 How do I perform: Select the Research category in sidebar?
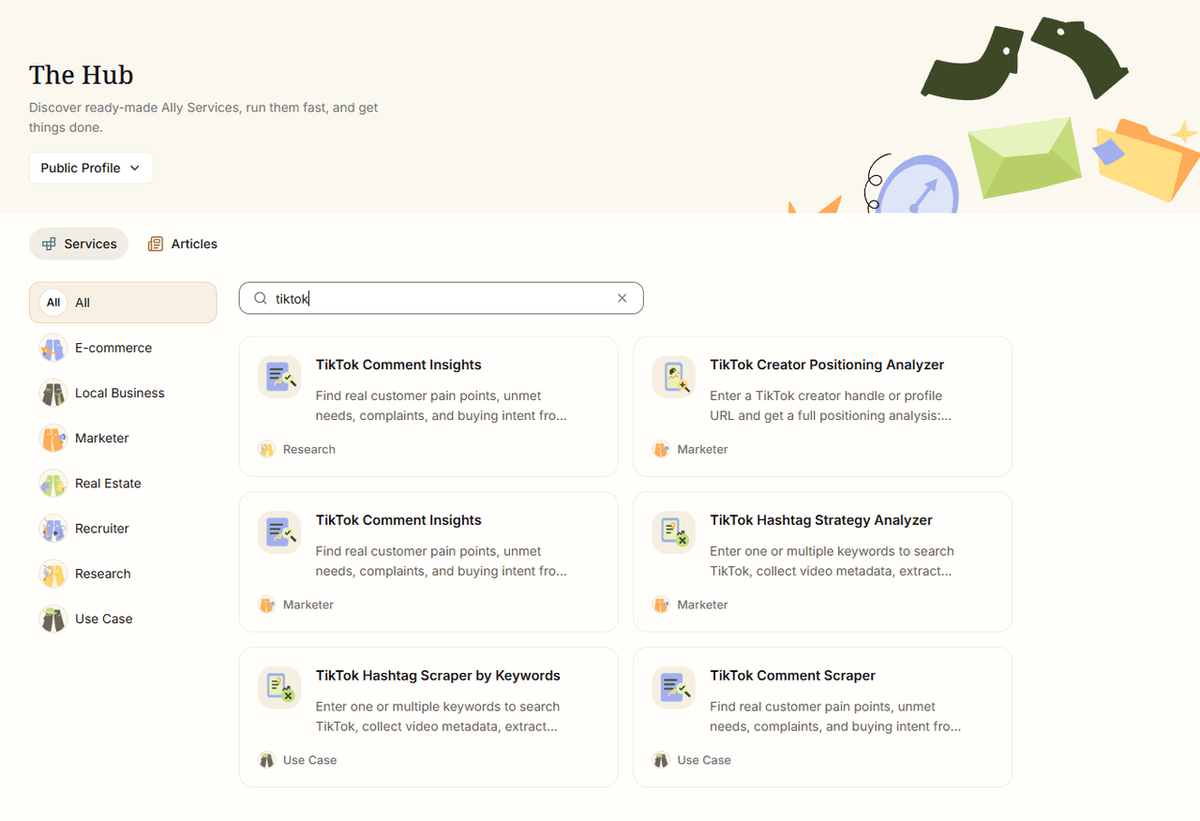pos(123,574)
